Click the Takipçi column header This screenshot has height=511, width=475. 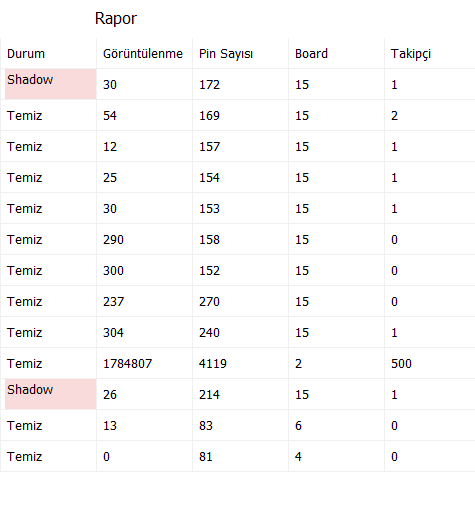[430, 53]
